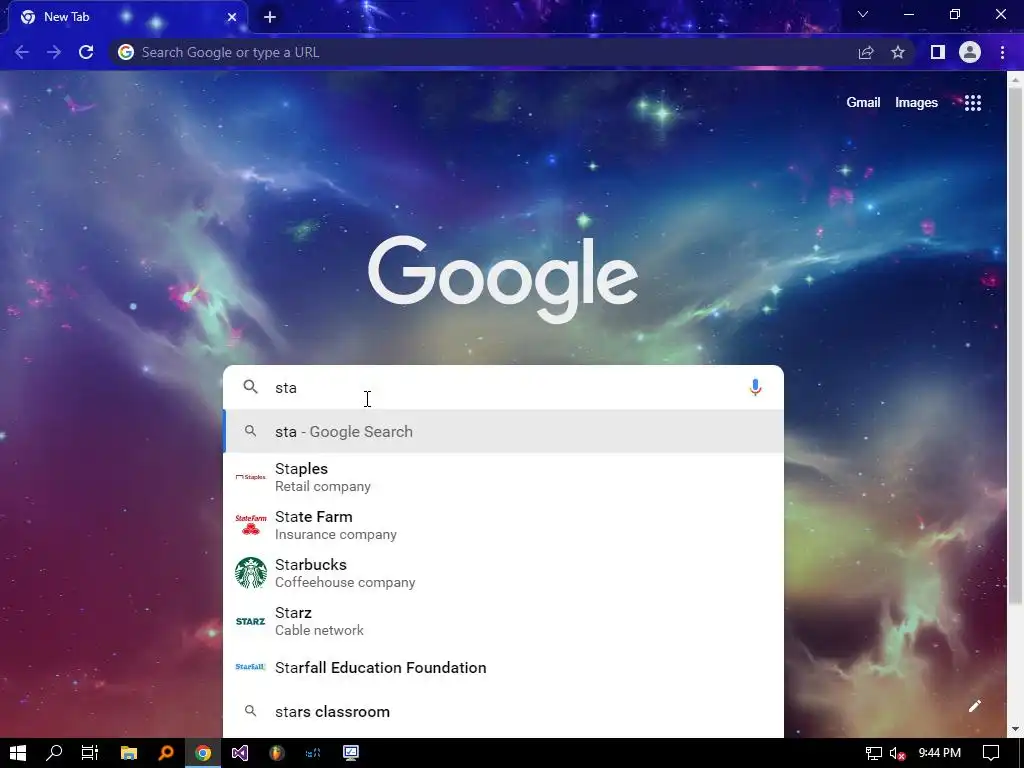Open the Google apps grid
1024x768 pixels.
[972, 103]
